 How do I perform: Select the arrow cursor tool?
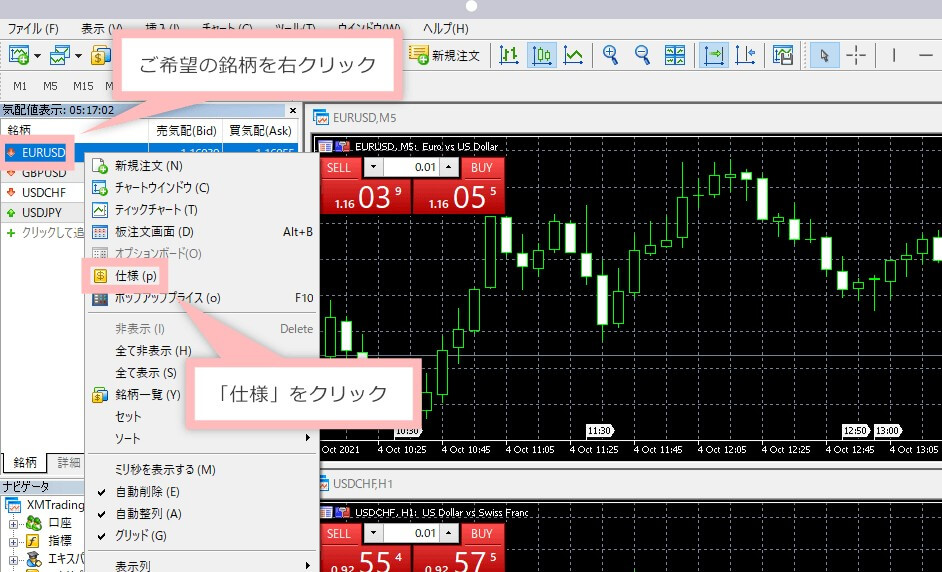point(824,56)
